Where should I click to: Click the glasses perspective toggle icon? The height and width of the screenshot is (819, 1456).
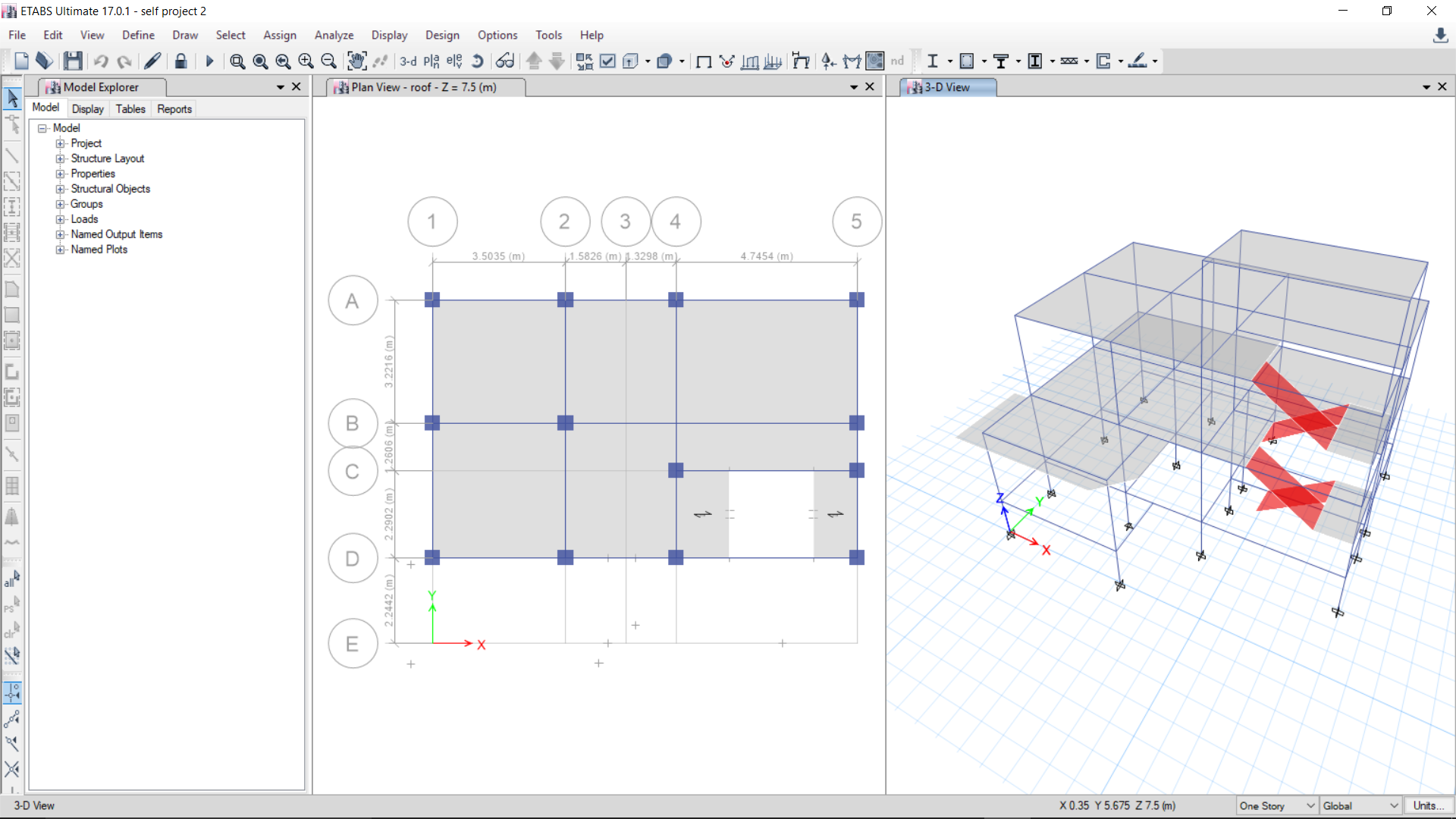point(505,61)
